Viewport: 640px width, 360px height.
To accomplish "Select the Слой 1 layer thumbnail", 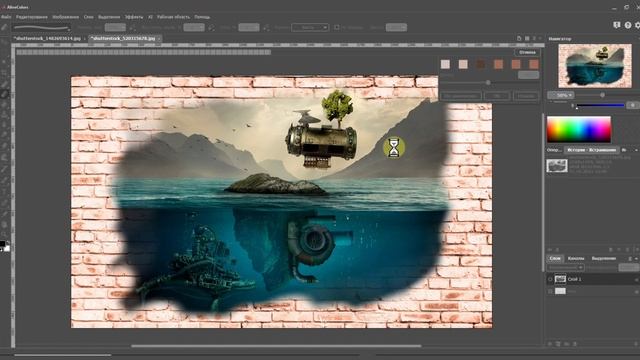I will click(560, 279).
